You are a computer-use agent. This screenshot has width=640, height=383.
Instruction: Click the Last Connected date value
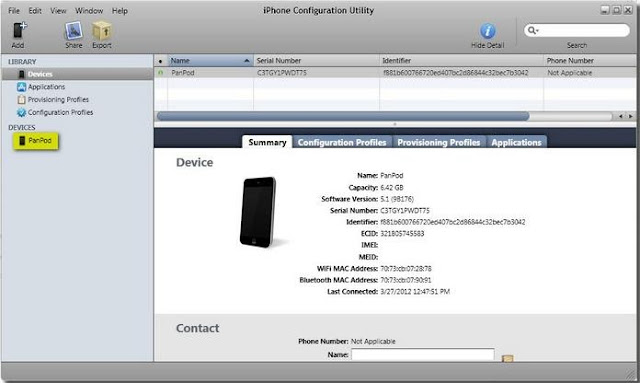(x=415, y=292)
